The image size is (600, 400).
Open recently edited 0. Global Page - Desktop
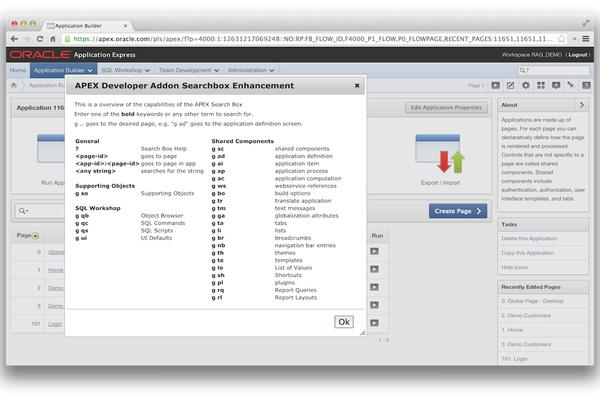click(x=532, y=301)
